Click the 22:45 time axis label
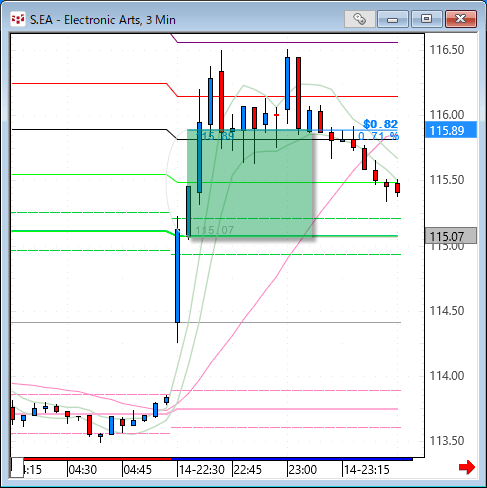Image resolution: width=487 pixels, height=488 pixels. [248, 470]
